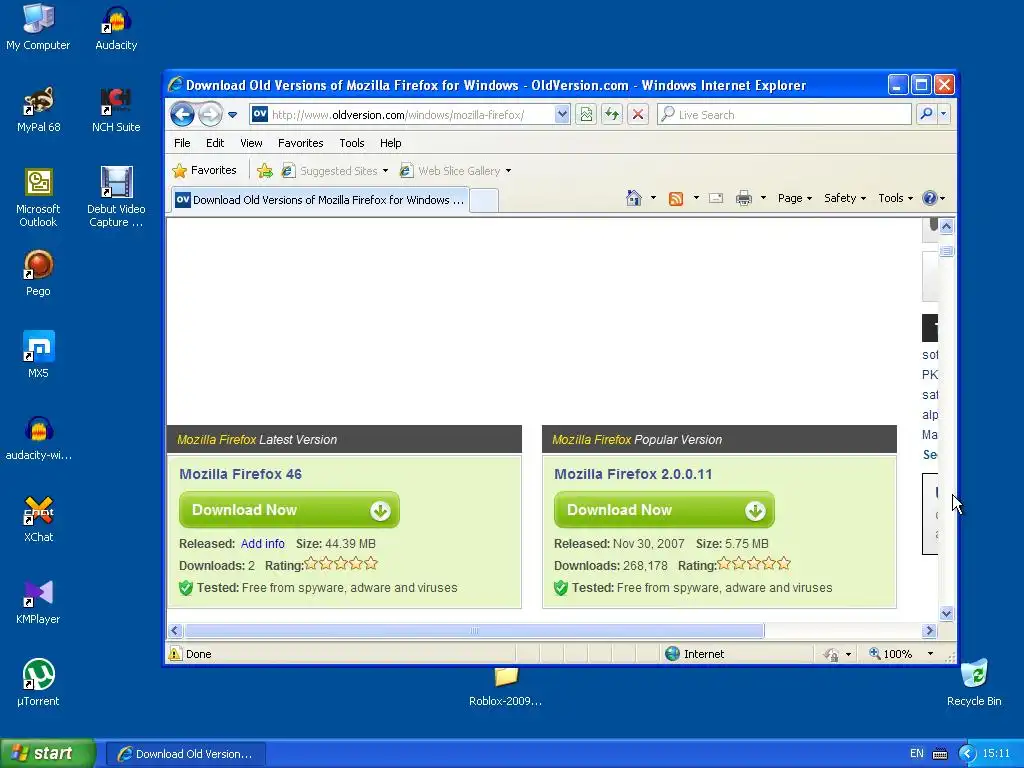The image size is (1024, 768).
Task: Click the Live Search input box
Action: coord(784,115)
